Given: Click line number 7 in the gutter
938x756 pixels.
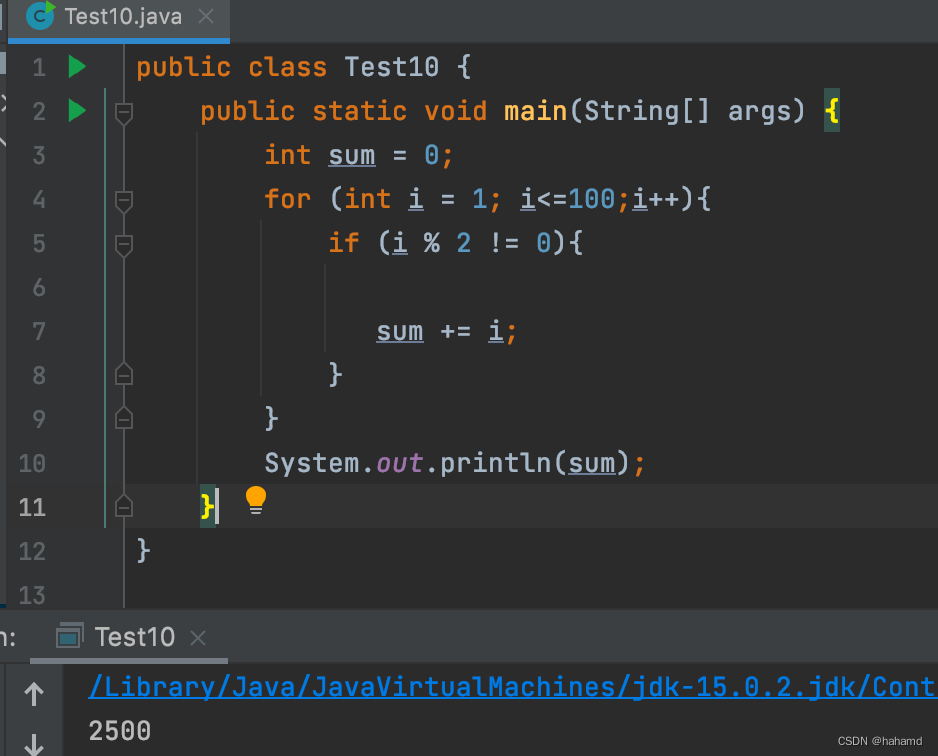Looking at the screenshot, I should point(39,331).
